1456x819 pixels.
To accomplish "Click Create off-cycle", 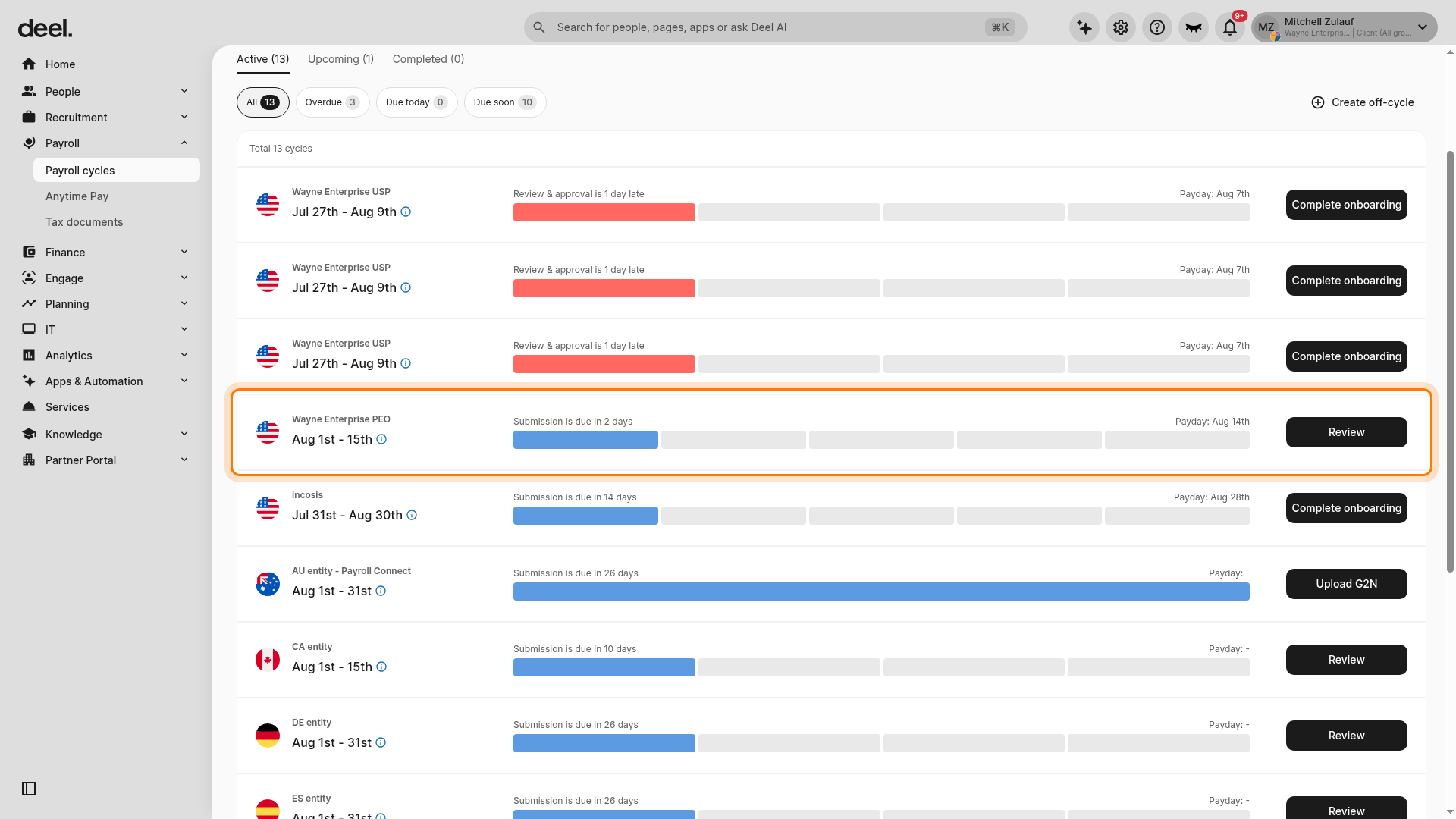I will (1363, 102).
